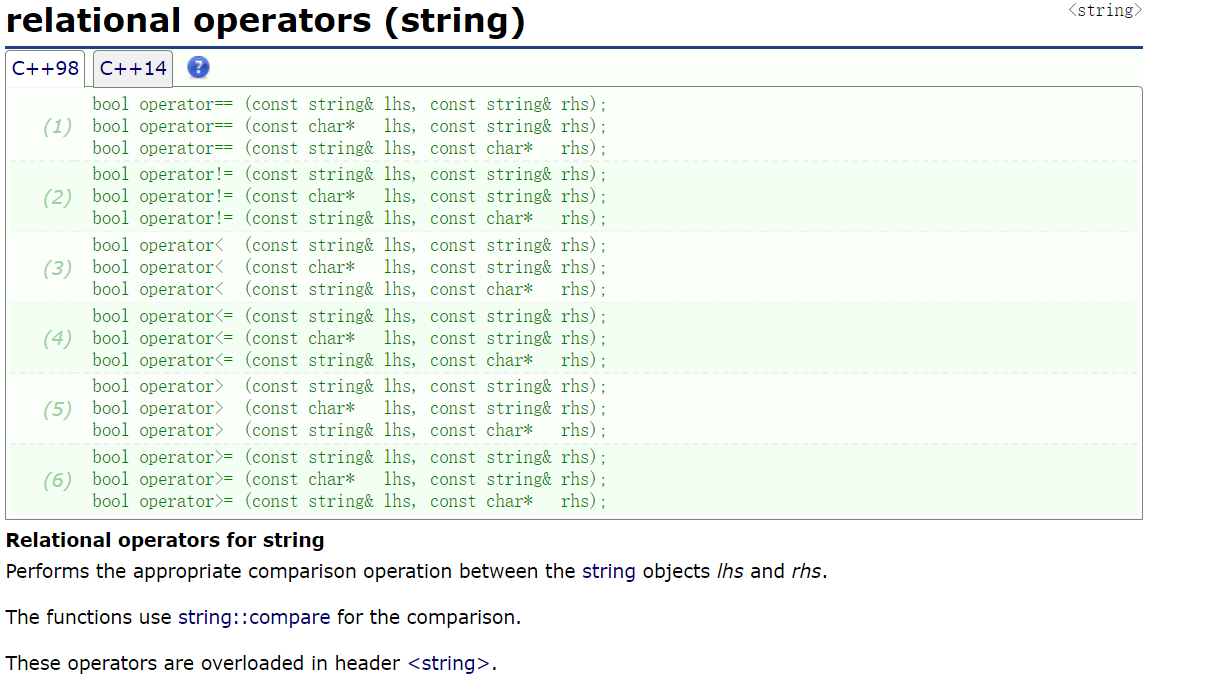Click the operator!= char* lhs overload line
Image resolution: width=1216 pixels, height=679 pixels.
350,196
